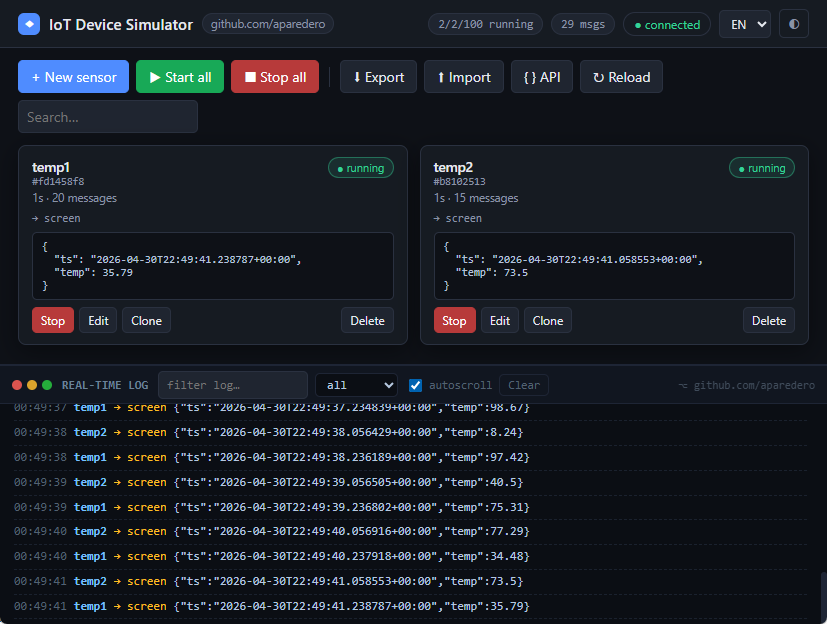Click log row with temp 40.5
827x624 pixels.
coord(410,482)
